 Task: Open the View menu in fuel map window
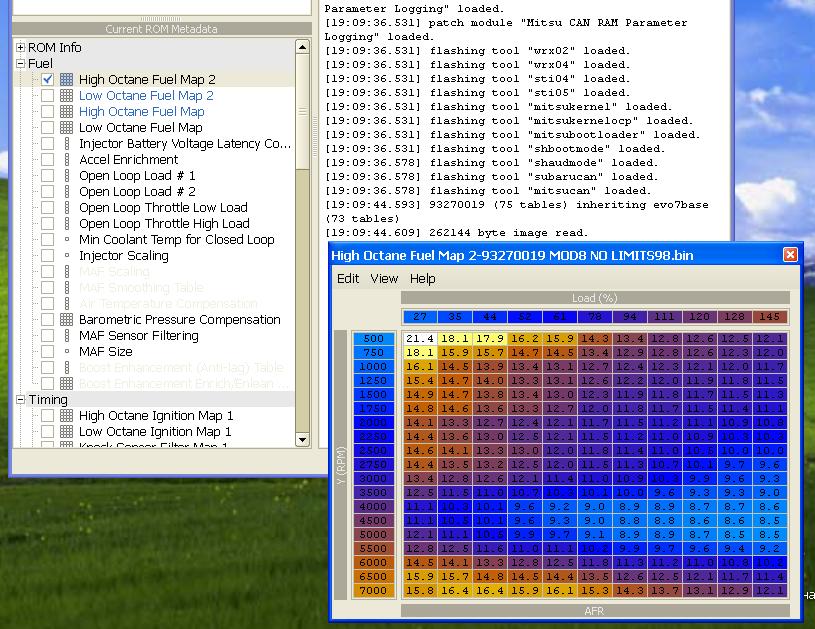coord(384,279)
